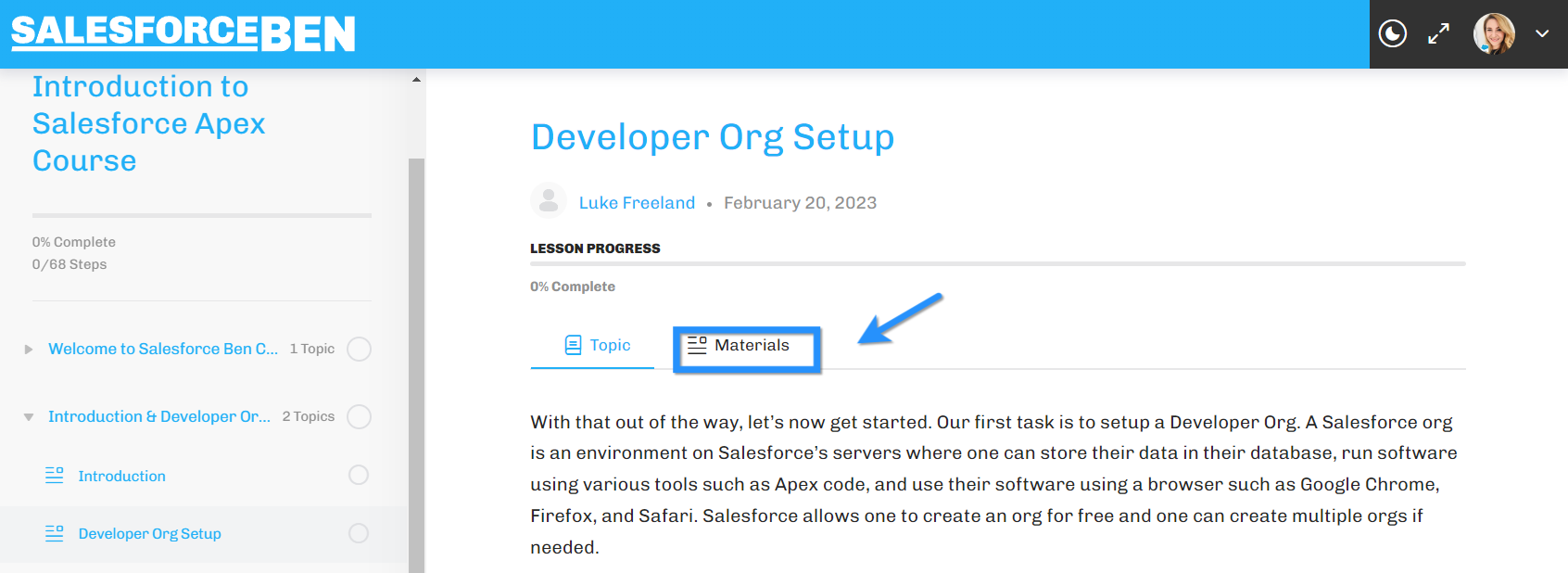The width and height of the screenshot is (1568, 573).
Task: Open the profile dropdown chevron
Action: coord(1542,33)
